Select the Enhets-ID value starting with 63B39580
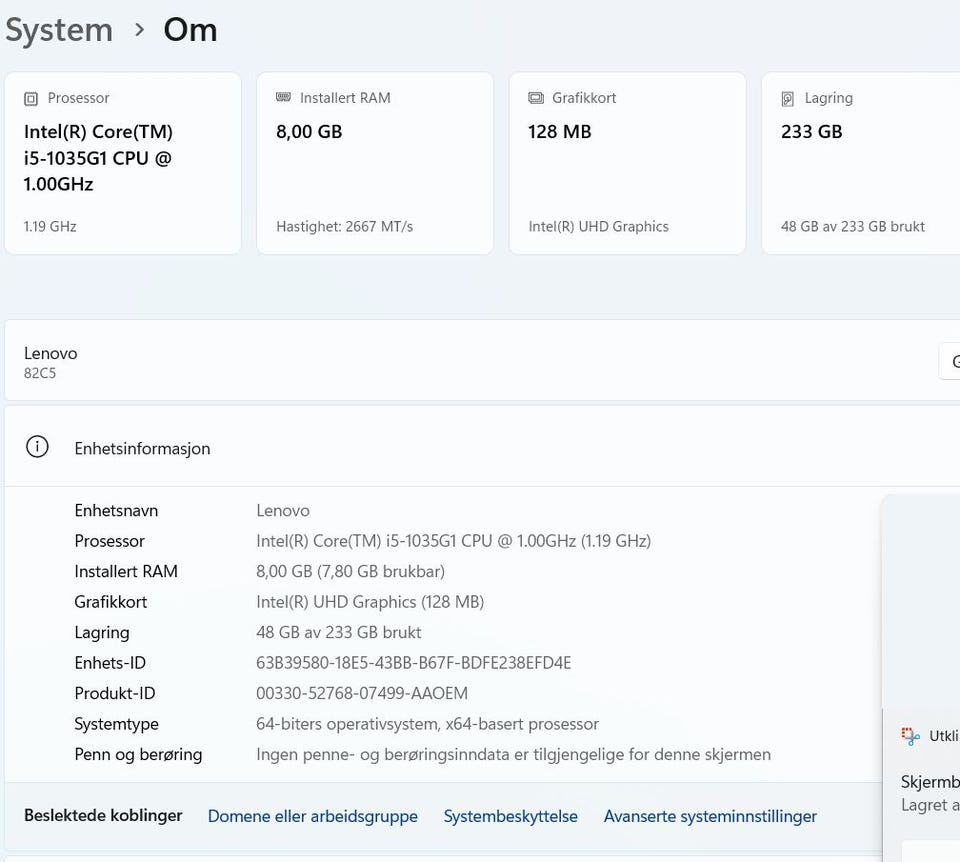Screen dimensions: 960x862 [x=414, y=663]
